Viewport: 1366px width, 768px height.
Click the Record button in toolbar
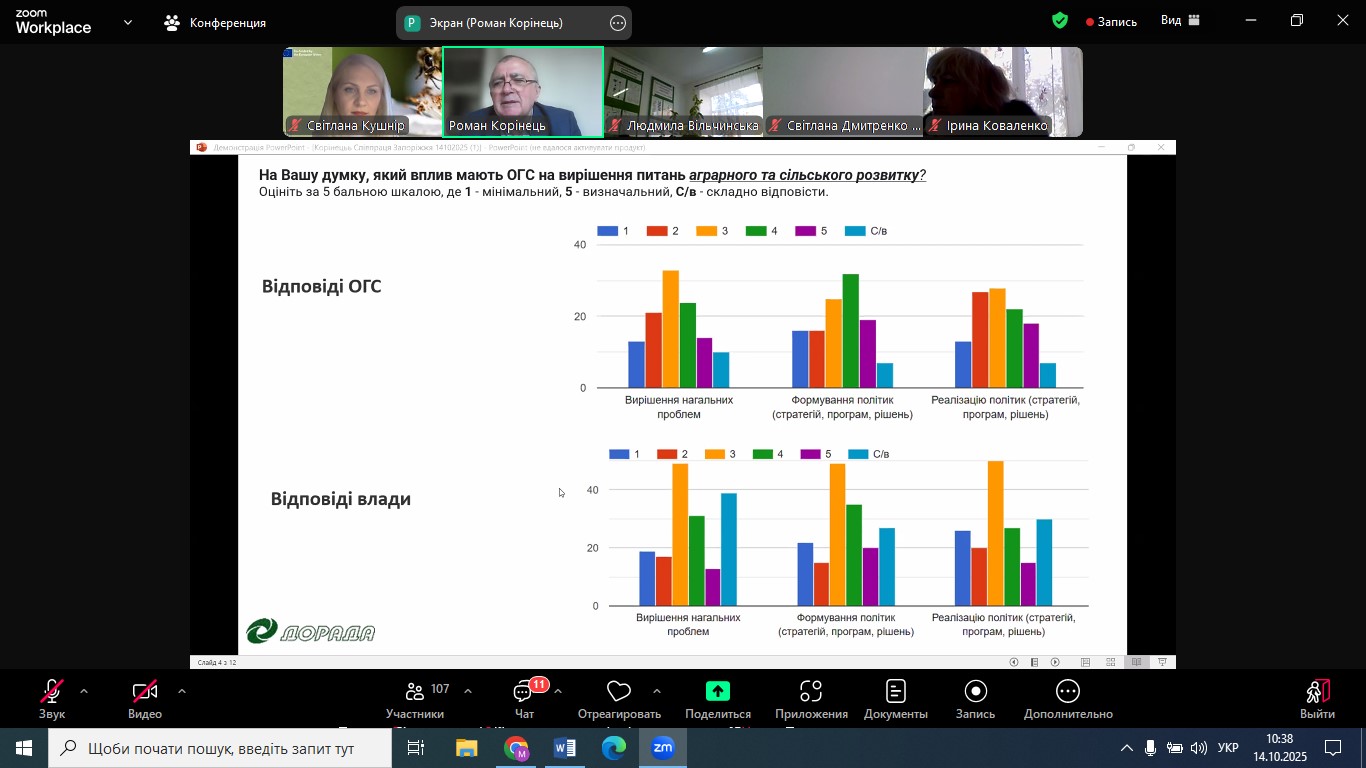(x=975, y=692)
